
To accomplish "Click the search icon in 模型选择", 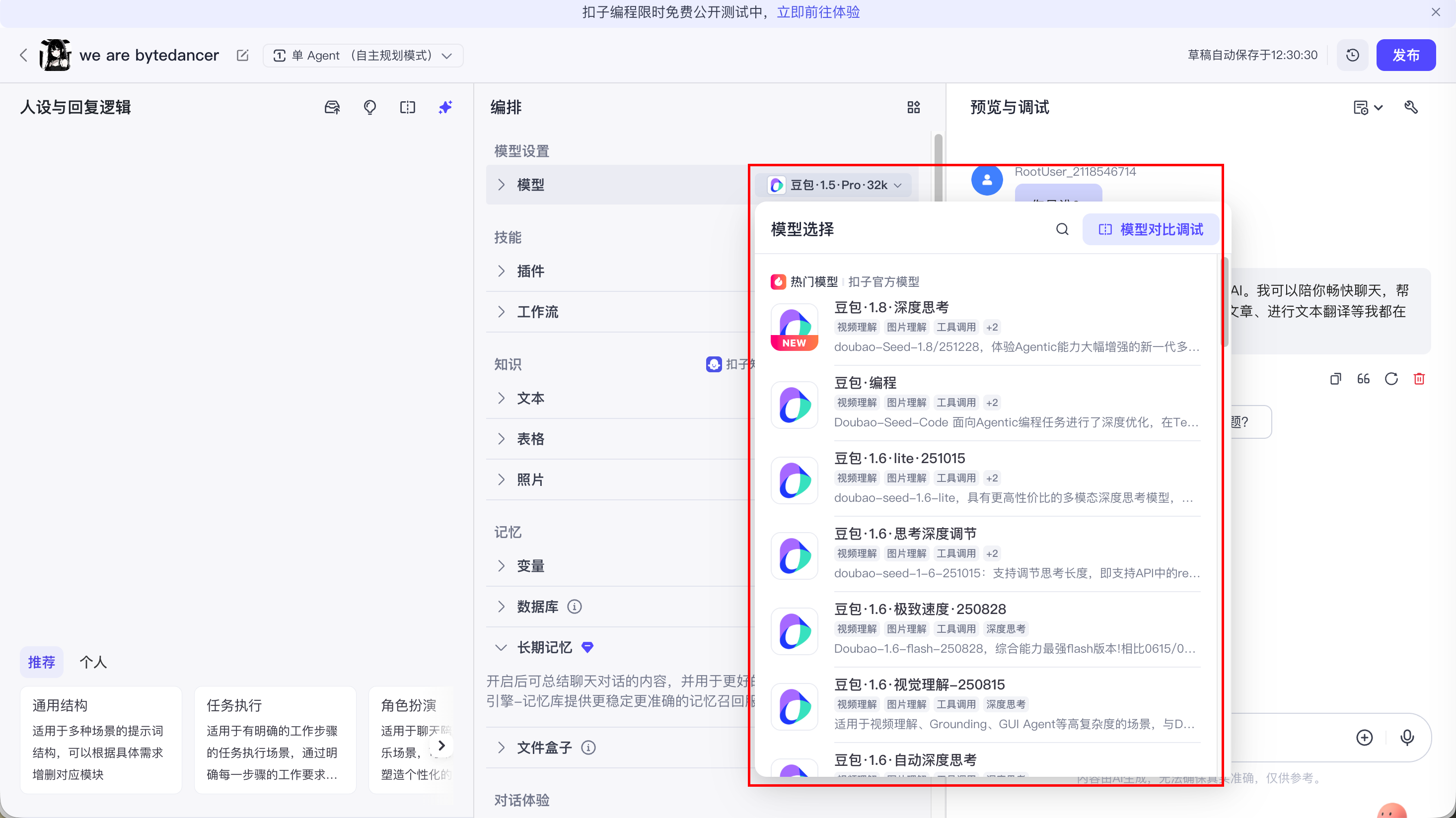I will click(1062, 229).
